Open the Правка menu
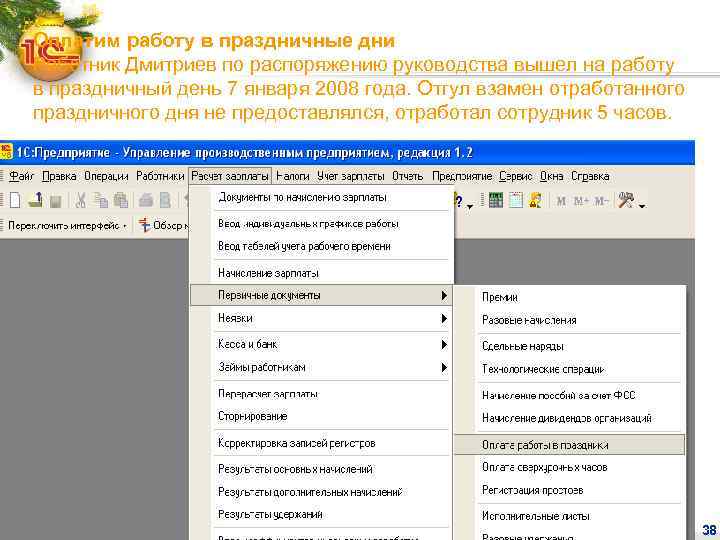The width and height of the screenshot is (720, 540). click(59, 176)
